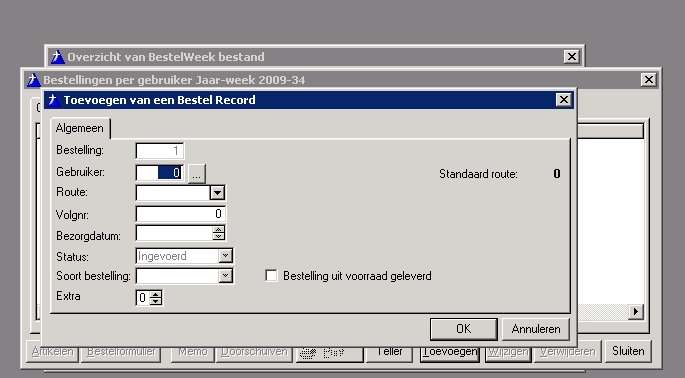Screen dimensions: 685x378
Task: Click Sluiten in the Bestellingen window
Action: click(628, 351)
